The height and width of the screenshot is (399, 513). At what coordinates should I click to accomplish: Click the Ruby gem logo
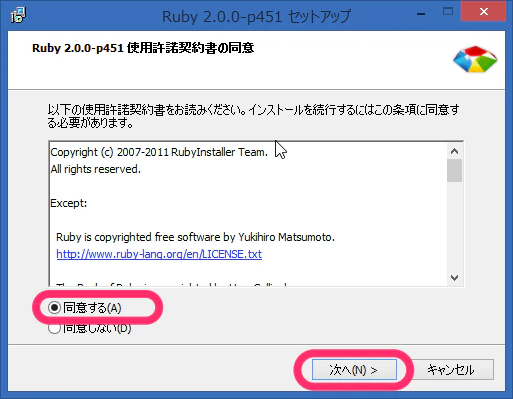pyautogui.click(x=475, y=60)
